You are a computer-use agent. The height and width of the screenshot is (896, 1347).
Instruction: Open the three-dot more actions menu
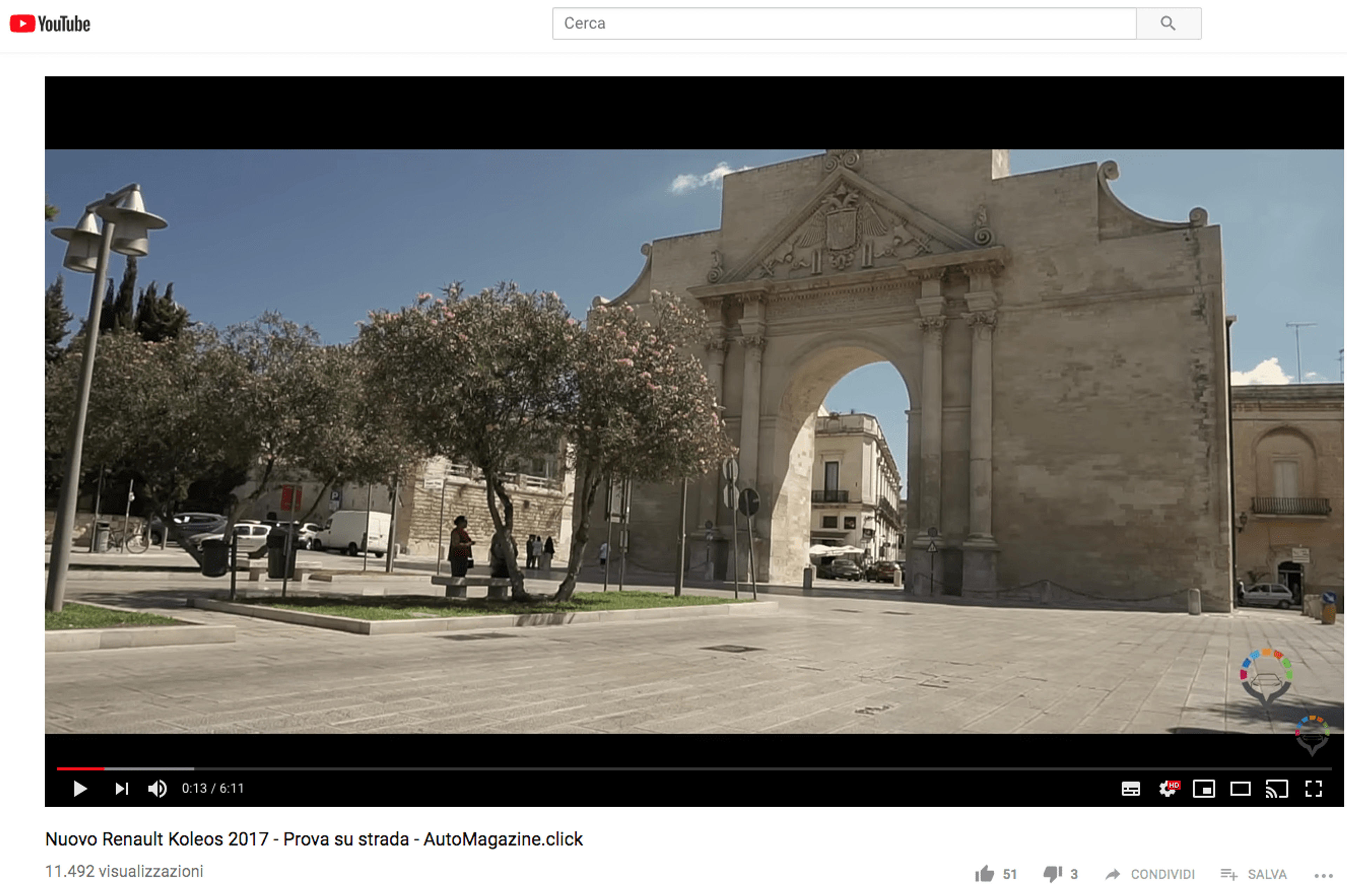pyautogui.click(x=1323, y=875)
